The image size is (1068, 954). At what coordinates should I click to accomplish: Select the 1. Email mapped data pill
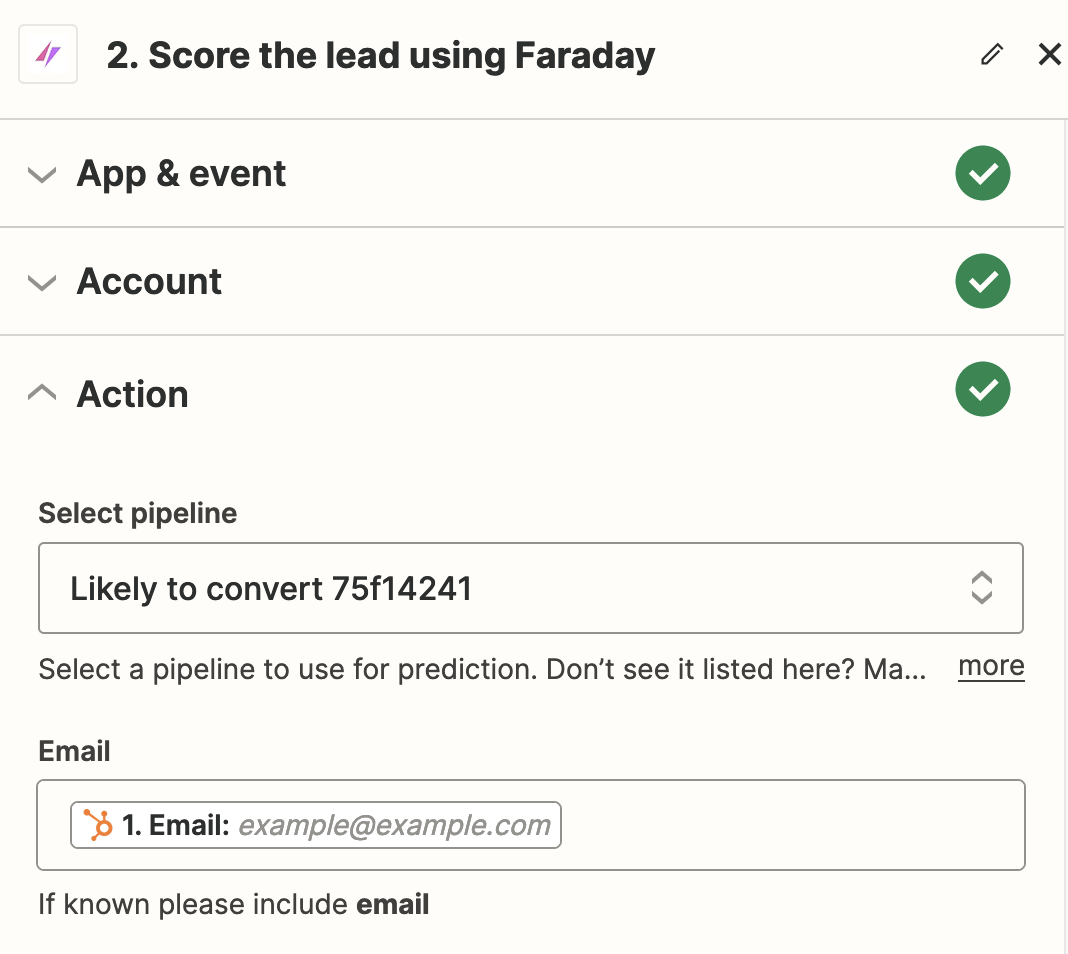click(x=315, y=824)
